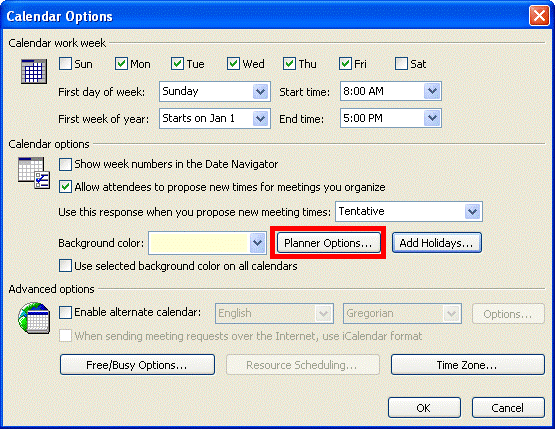The height and width of the screenshot is (429, 555).
Task: Confirm the dialog with OK
Action: (x=424, y=408)
